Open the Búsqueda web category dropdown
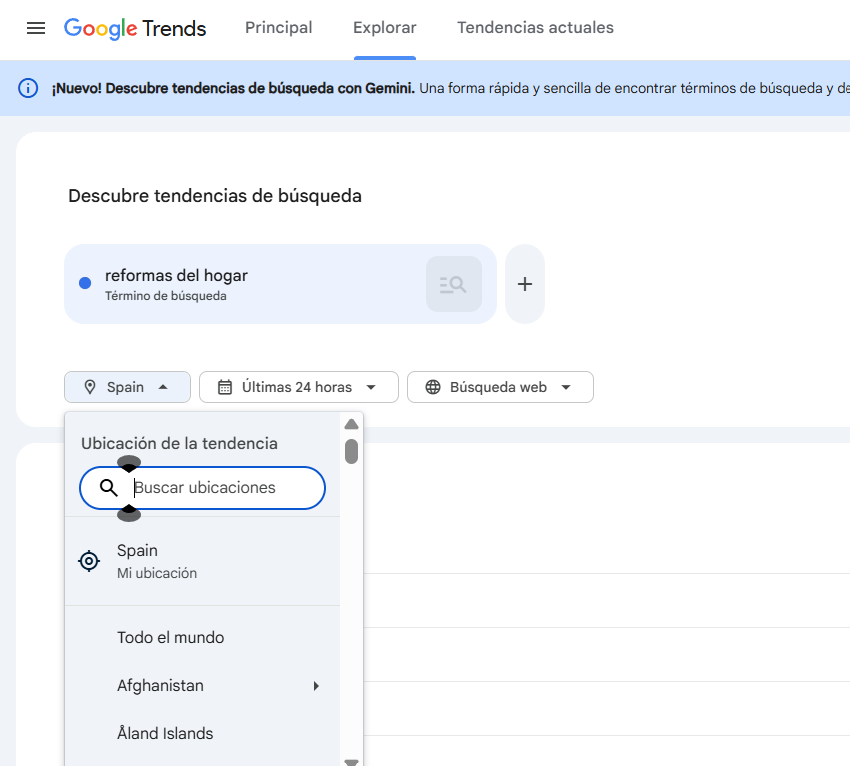This screenshot has height=766, width=850. point(500,387)
